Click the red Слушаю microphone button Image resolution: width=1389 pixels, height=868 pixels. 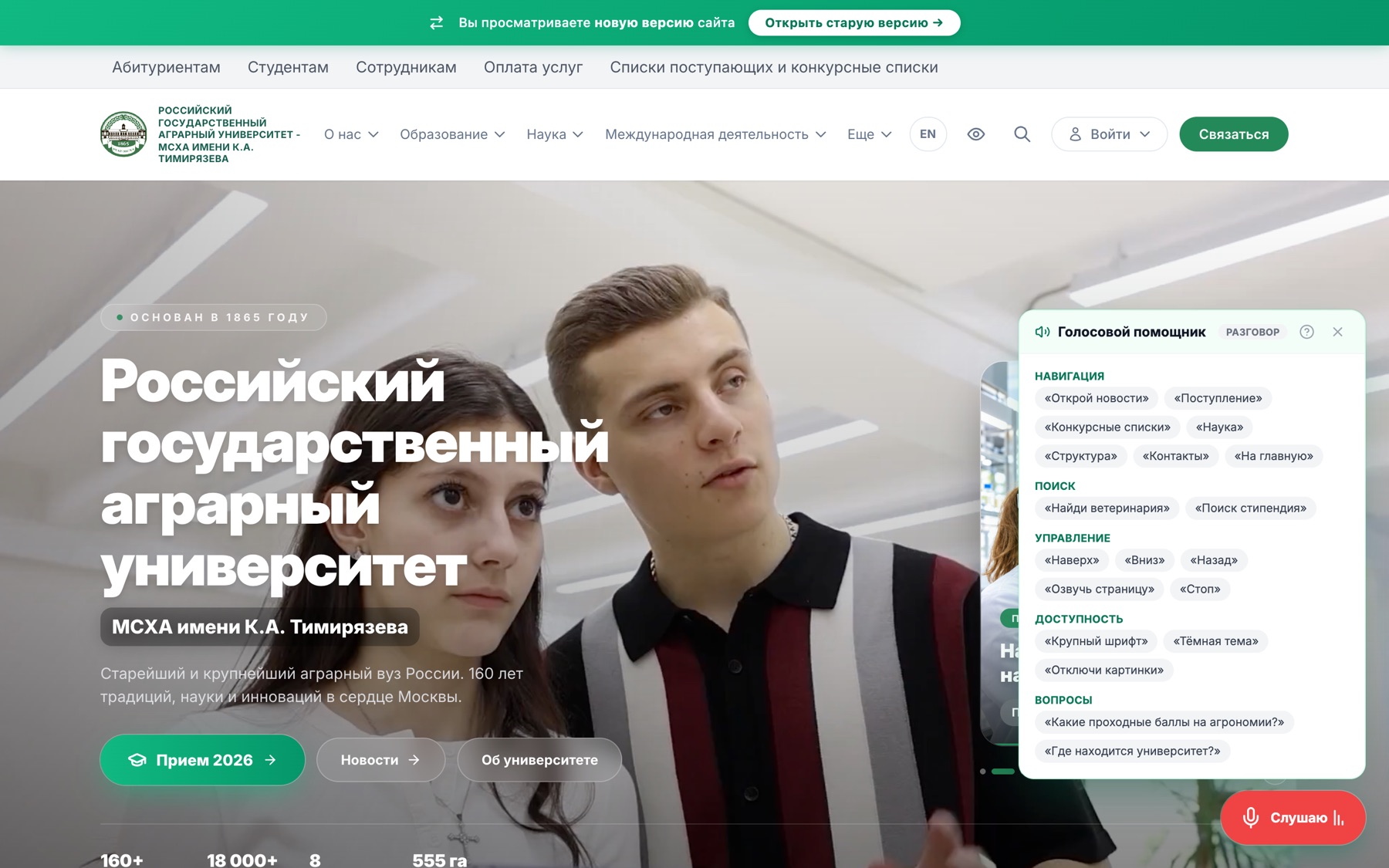[x=1293, y=817]
